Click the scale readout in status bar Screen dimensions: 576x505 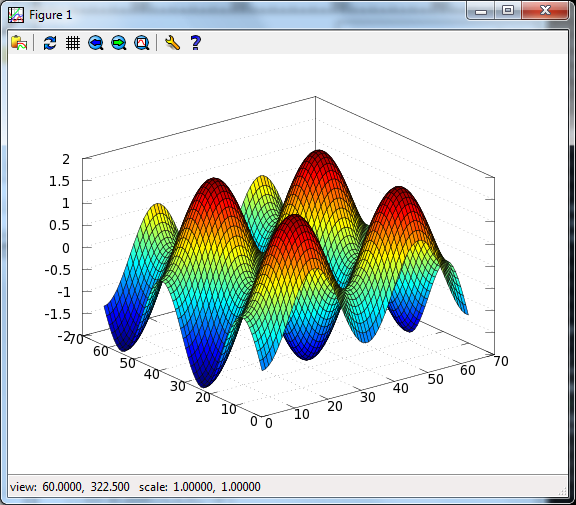(x=200, y=487)
